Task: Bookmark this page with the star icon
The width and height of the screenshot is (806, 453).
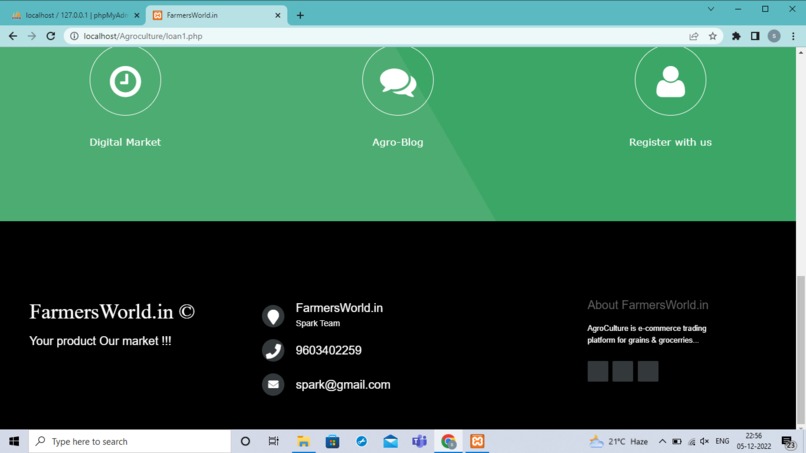Action: [712, 36]
